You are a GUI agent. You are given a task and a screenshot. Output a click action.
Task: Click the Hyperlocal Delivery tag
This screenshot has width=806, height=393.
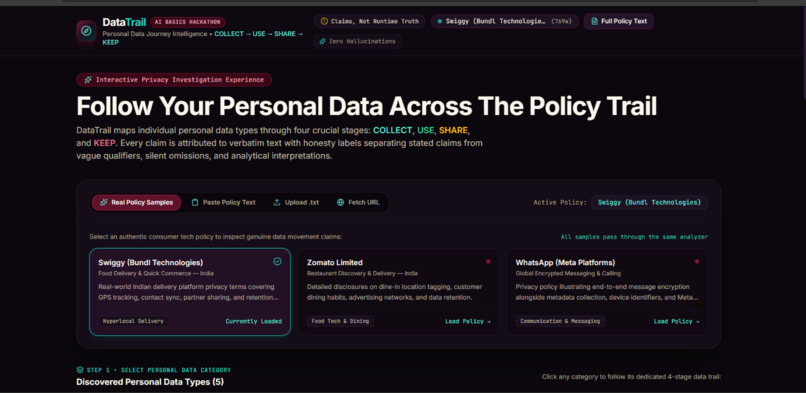tap(133, 321)
